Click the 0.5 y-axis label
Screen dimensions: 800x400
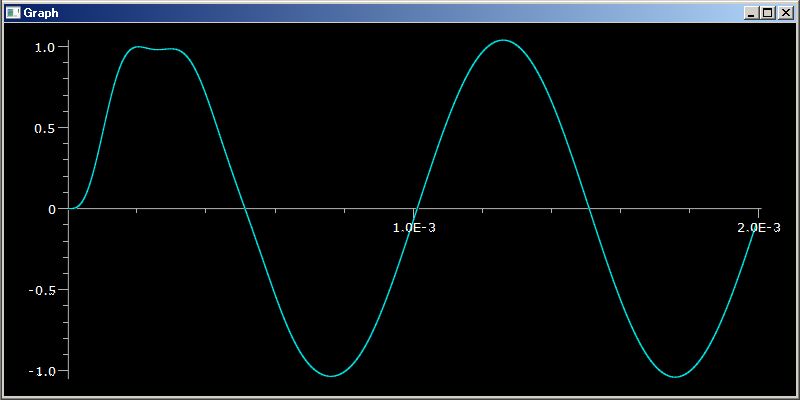pyautogui.click(x=44, y=128)
